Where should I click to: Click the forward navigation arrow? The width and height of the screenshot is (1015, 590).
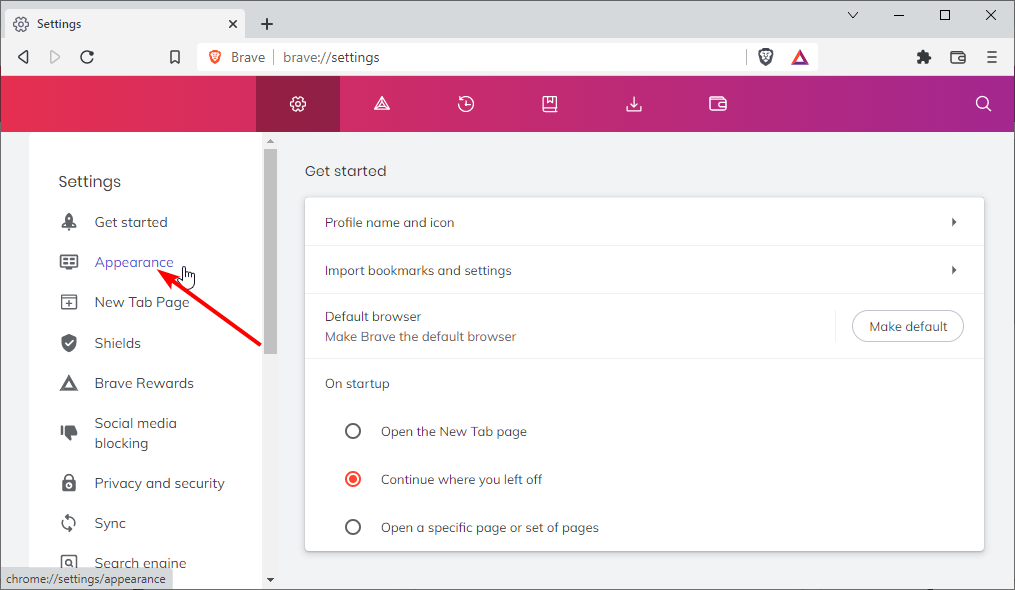tap(55, 57)
